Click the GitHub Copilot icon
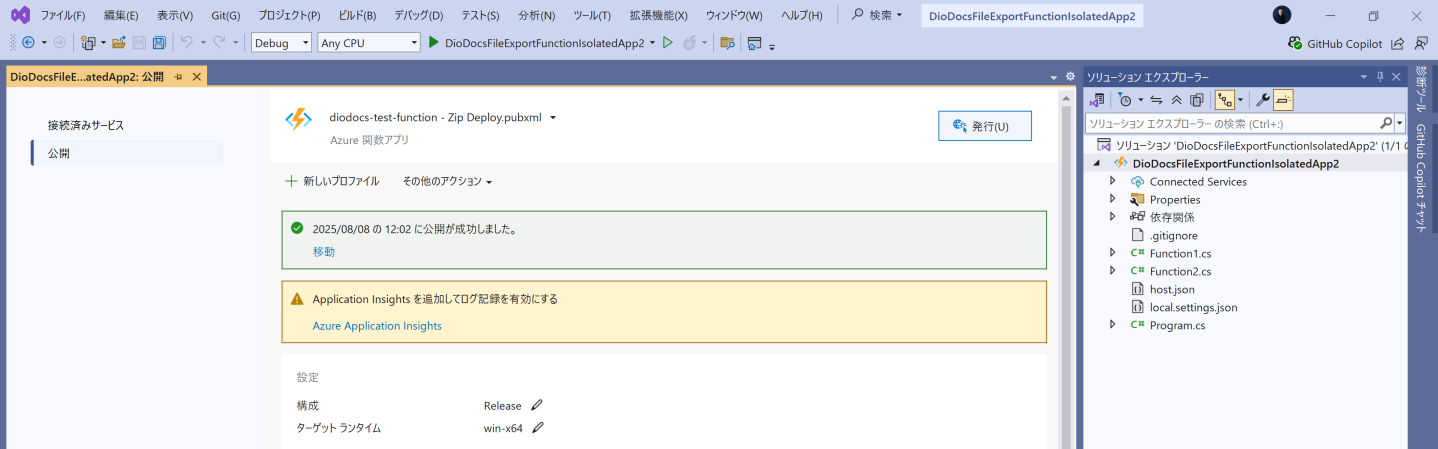 (x=1296, y=43)
